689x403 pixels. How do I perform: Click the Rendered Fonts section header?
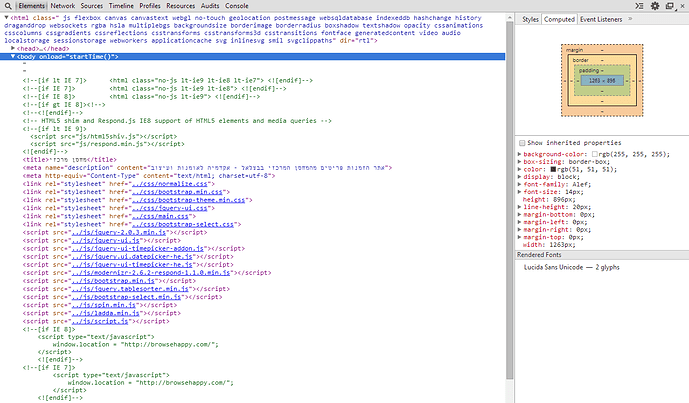[x=602, y=255]
